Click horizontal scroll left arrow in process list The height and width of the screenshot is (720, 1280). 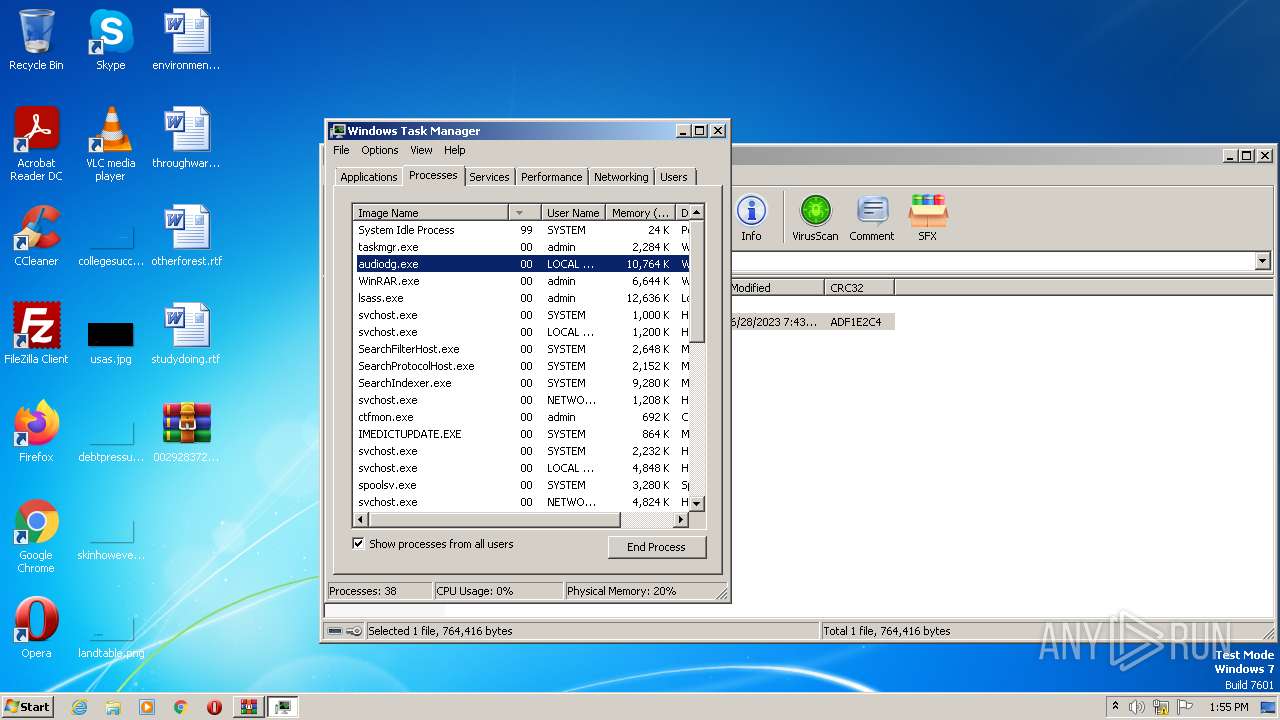[361, 520]
